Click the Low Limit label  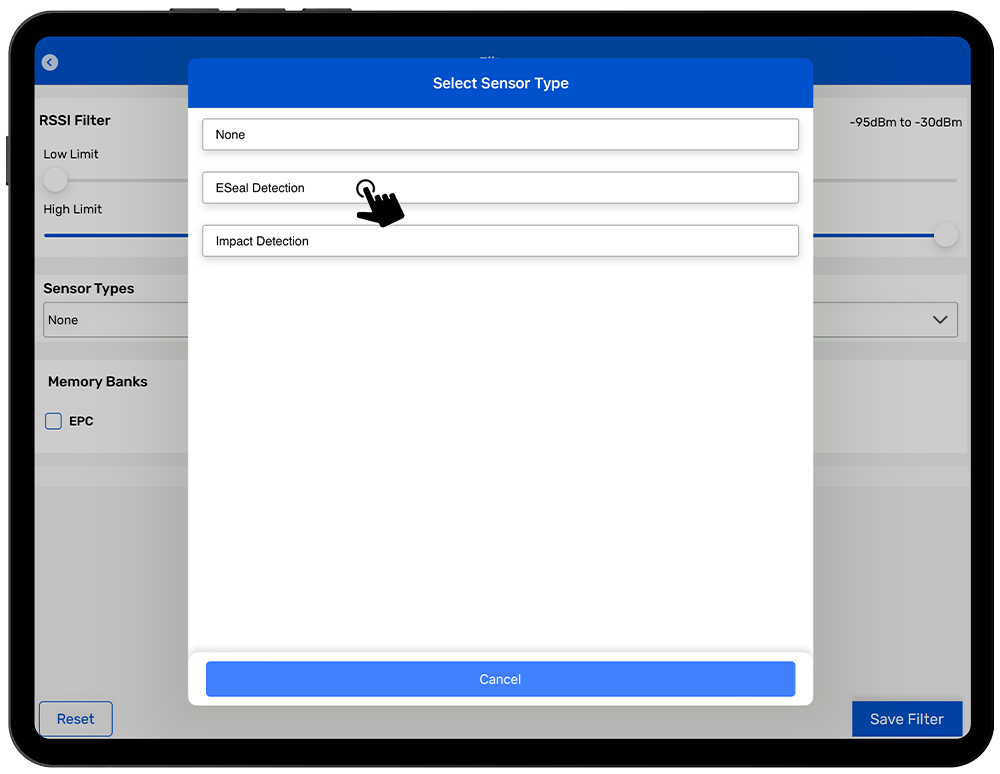tap(71, 154)
